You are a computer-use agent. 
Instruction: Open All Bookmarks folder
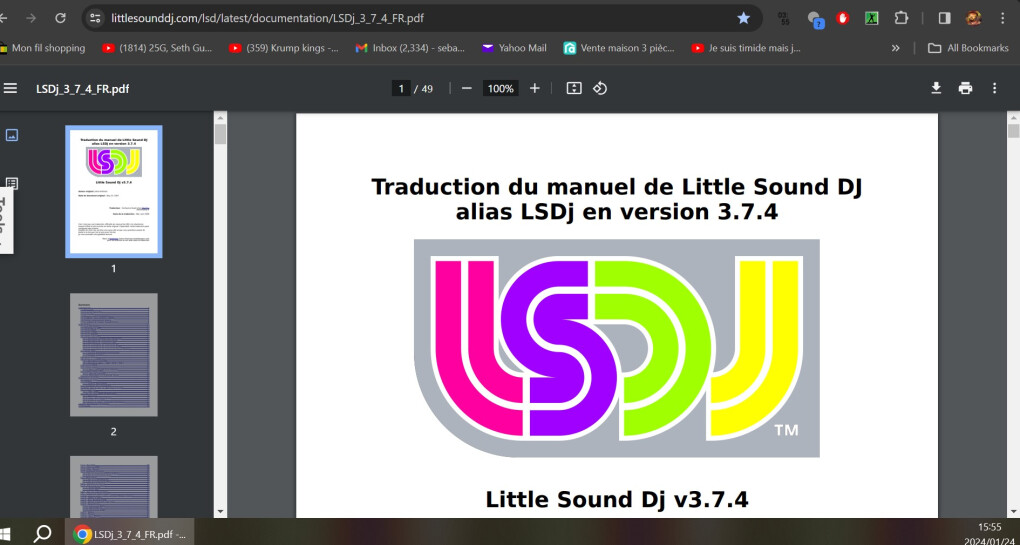pyautogui.click(x=968, y=48)
